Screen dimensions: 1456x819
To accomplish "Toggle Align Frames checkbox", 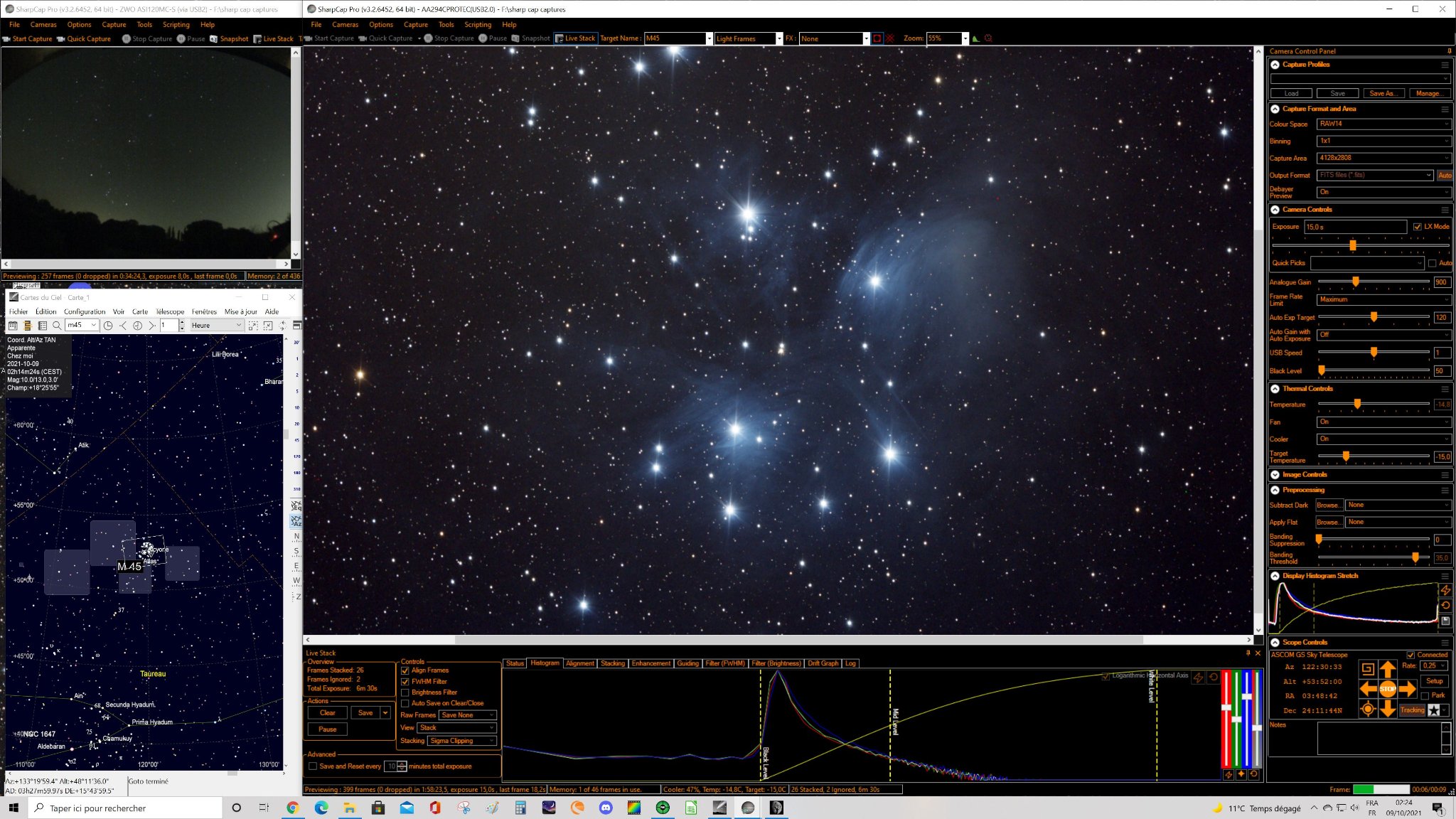I will pos(405,670).
